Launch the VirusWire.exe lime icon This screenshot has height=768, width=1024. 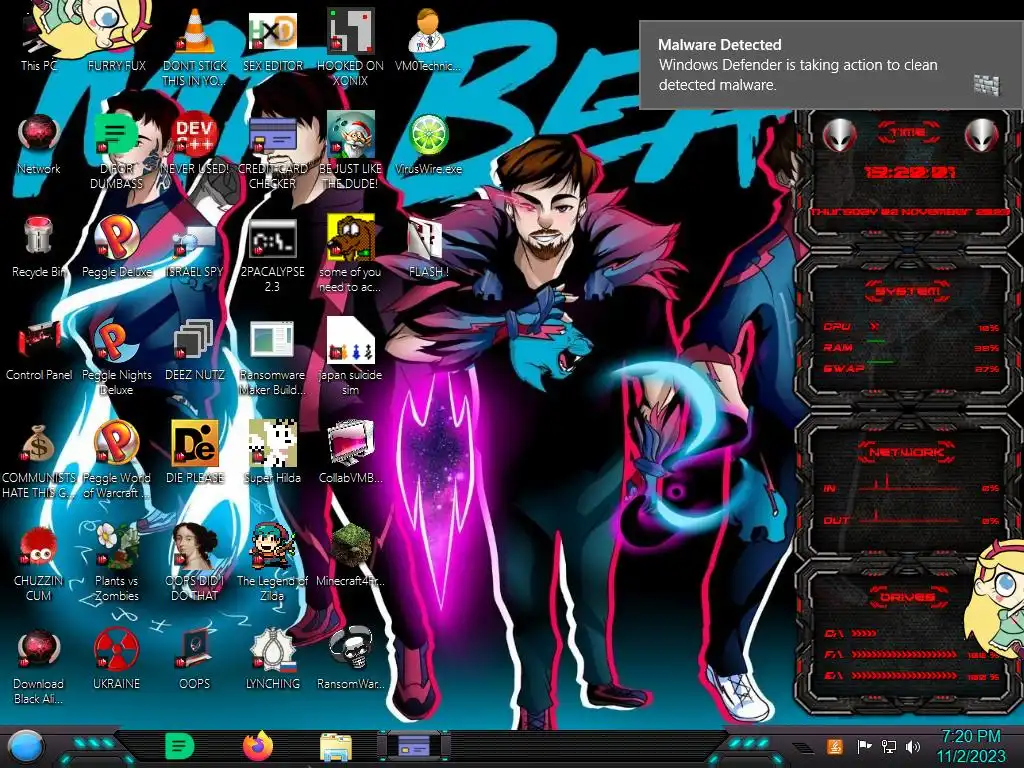click(428, 144)
